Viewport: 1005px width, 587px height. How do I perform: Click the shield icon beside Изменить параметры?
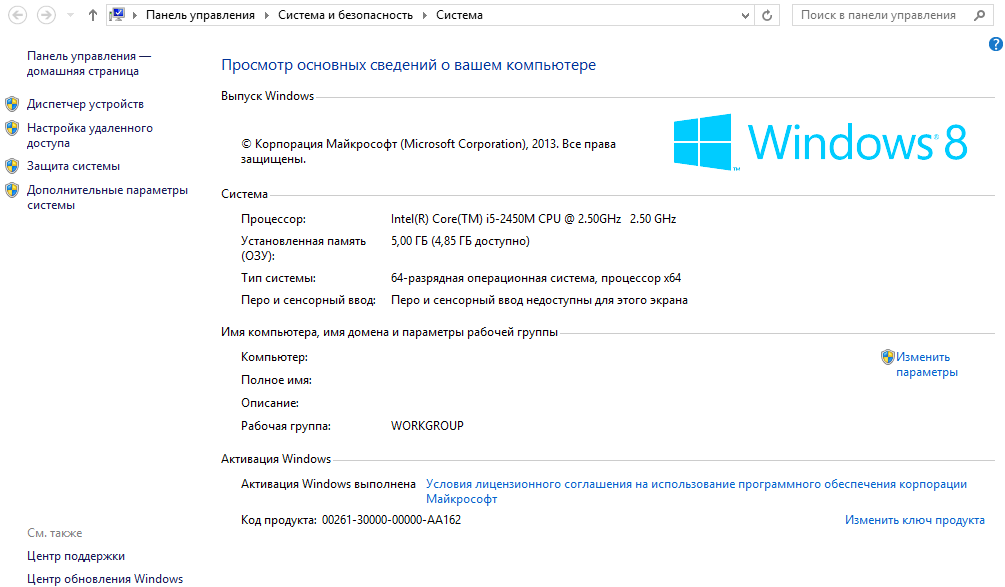tap(888, 357)
